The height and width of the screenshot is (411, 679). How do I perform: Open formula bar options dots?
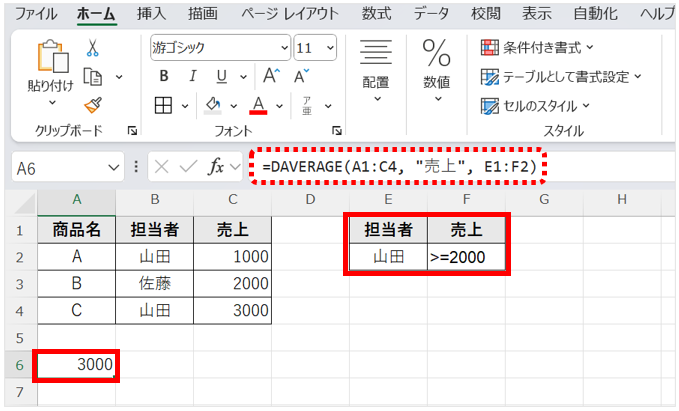click(x=136, y=167)
